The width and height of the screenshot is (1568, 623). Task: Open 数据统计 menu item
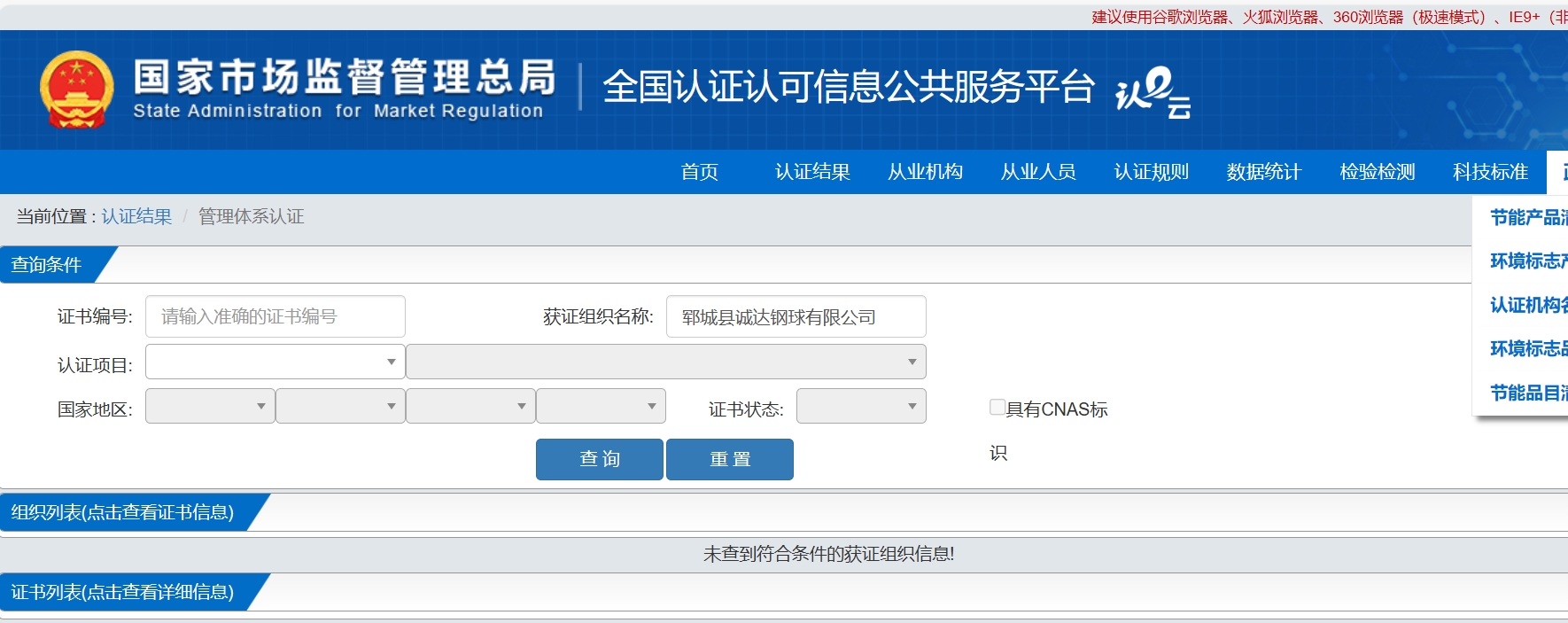pos(1264,172)
